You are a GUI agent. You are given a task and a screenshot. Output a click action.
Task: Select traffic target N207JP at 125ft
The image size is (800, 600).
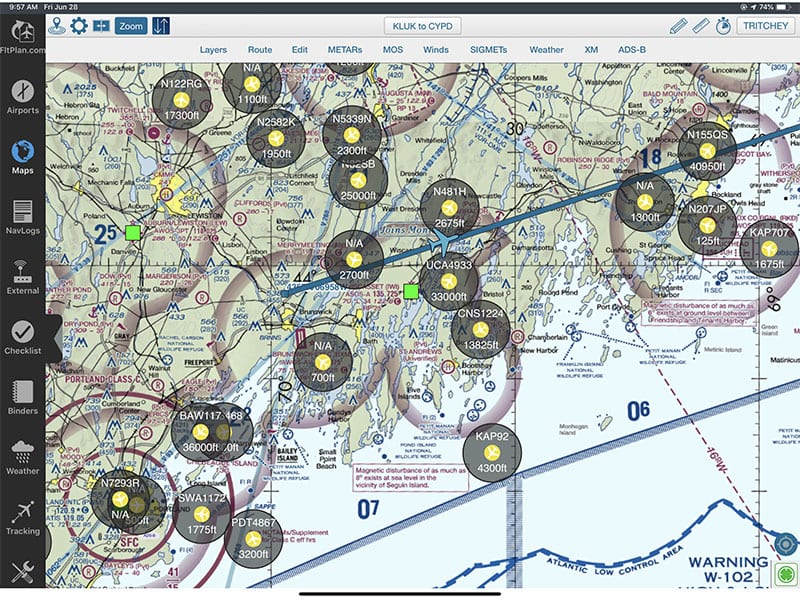(707, 225)
